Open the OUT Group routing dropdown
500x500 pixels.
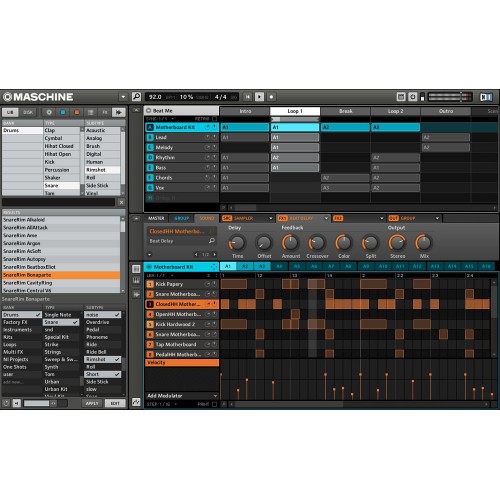[x=437, y=218]
